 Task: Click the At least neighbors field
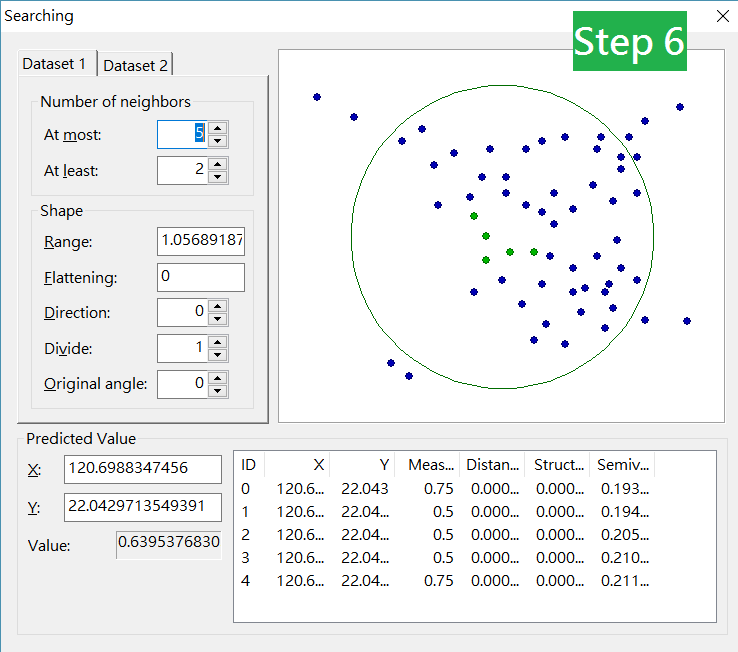[x=182, y=170]
